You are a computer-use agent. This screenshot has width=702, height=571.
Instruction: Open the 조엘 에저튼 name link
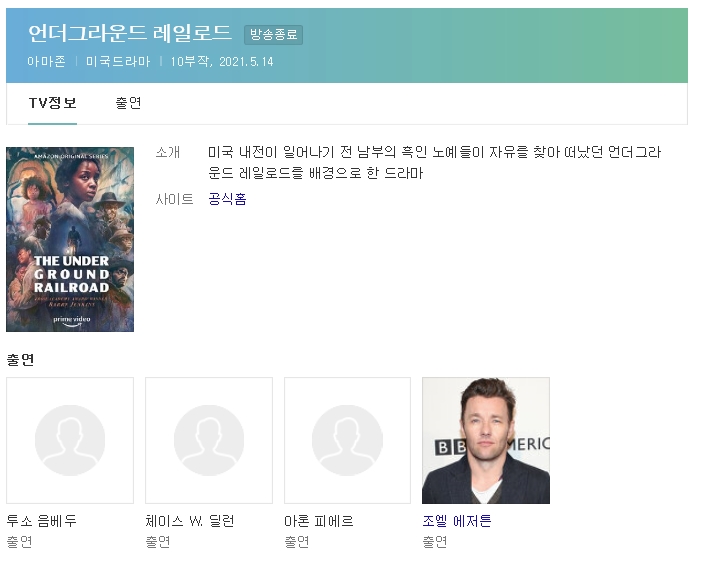click(x=457, y=521)
